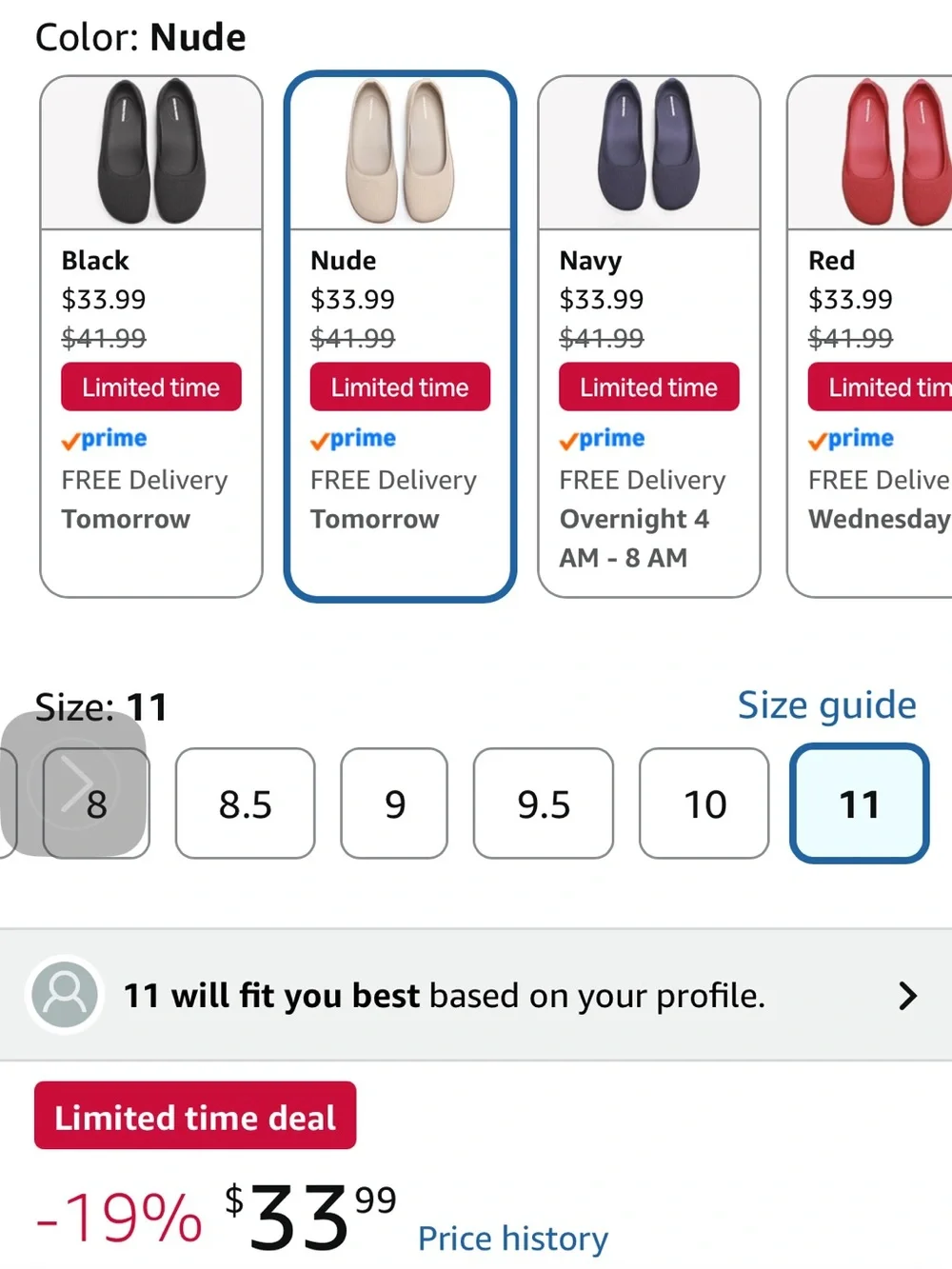
Task: Select size 10
Action: pyautogui.click(x=704, y=803)
